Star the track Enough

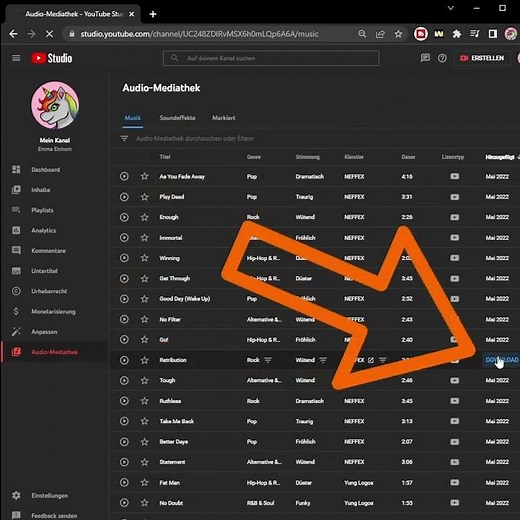point(144,217)
